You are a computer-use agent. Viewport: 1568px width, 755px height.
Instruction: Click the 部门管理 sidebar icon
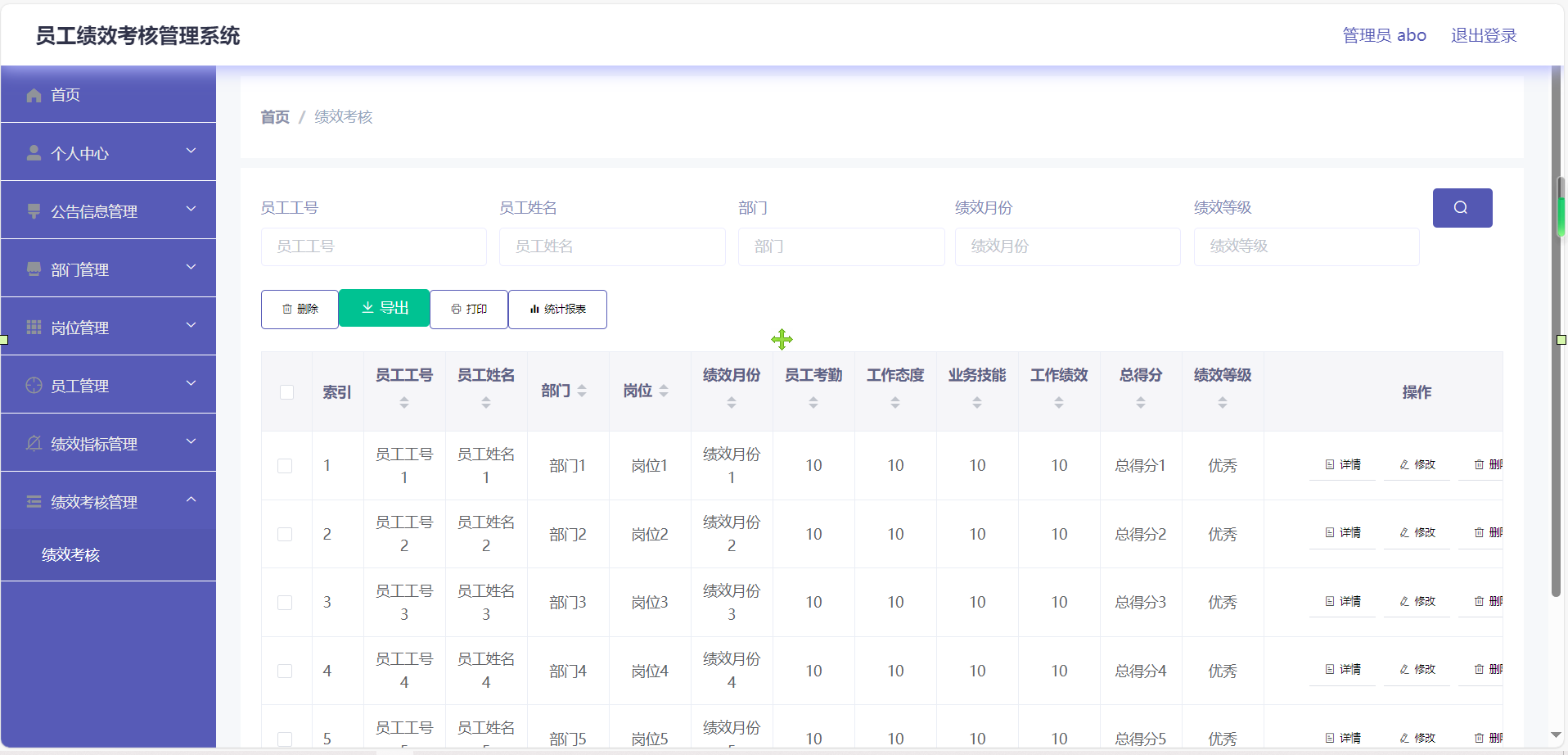34,269
